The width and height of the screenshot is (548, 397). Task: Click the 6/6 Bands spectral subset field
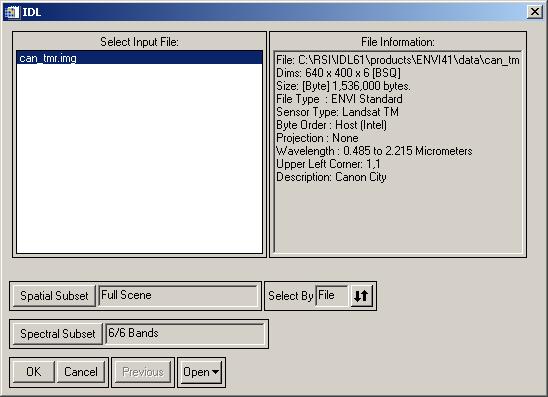pyautogui.click(x=185, y=333)
